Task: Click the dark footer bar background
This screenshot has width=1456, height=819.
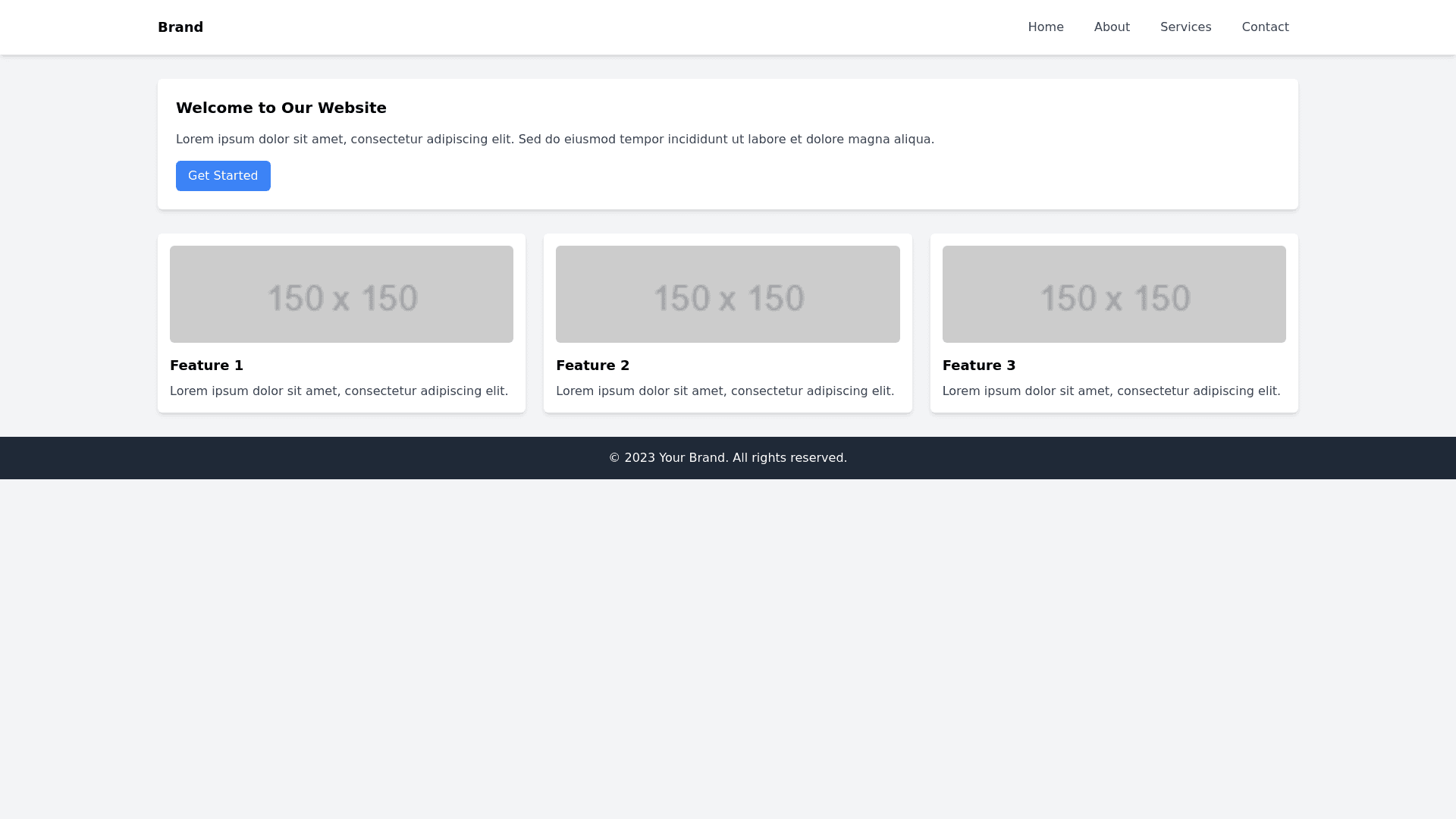Action: pos(303,458)
